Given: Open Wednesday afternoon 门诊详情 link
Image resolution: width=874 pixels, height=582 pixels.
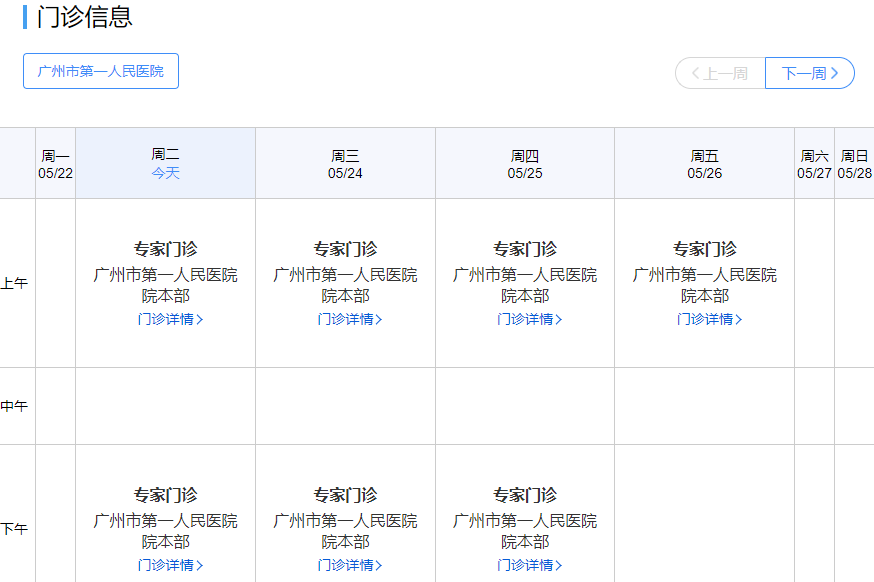Looking at the screenshot, I should pos(350,565).
